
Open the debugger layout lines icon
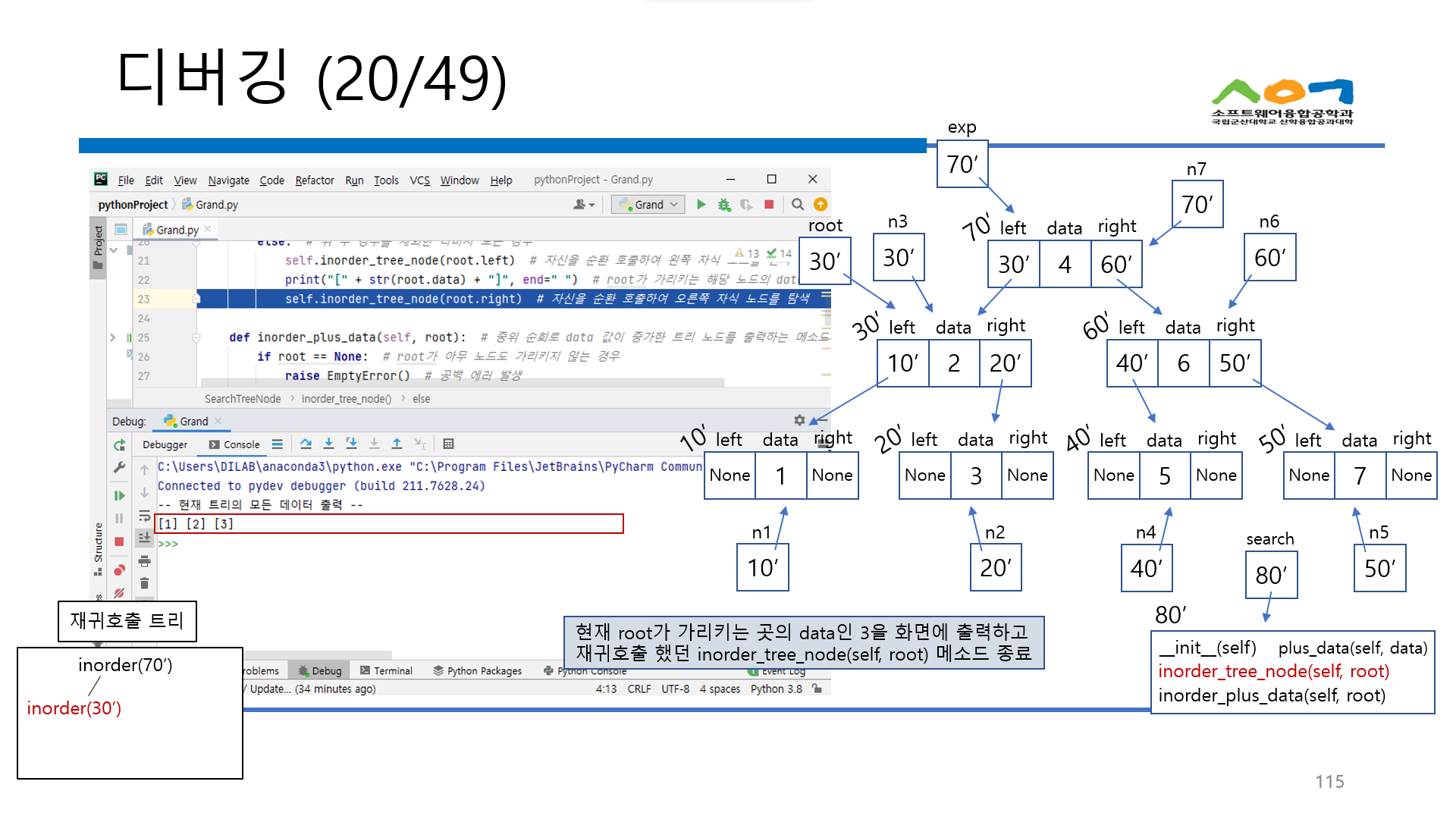click(x=277, y=444)
